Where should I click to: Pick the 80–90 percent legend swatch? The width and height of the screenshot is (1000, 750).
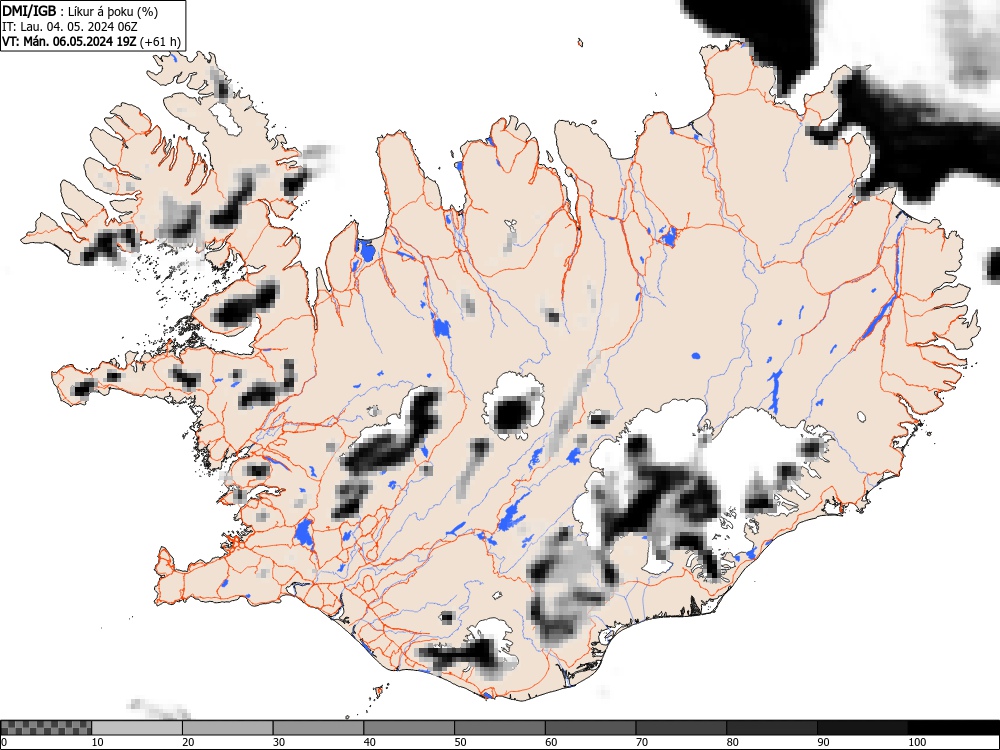[x=772, y=728]
